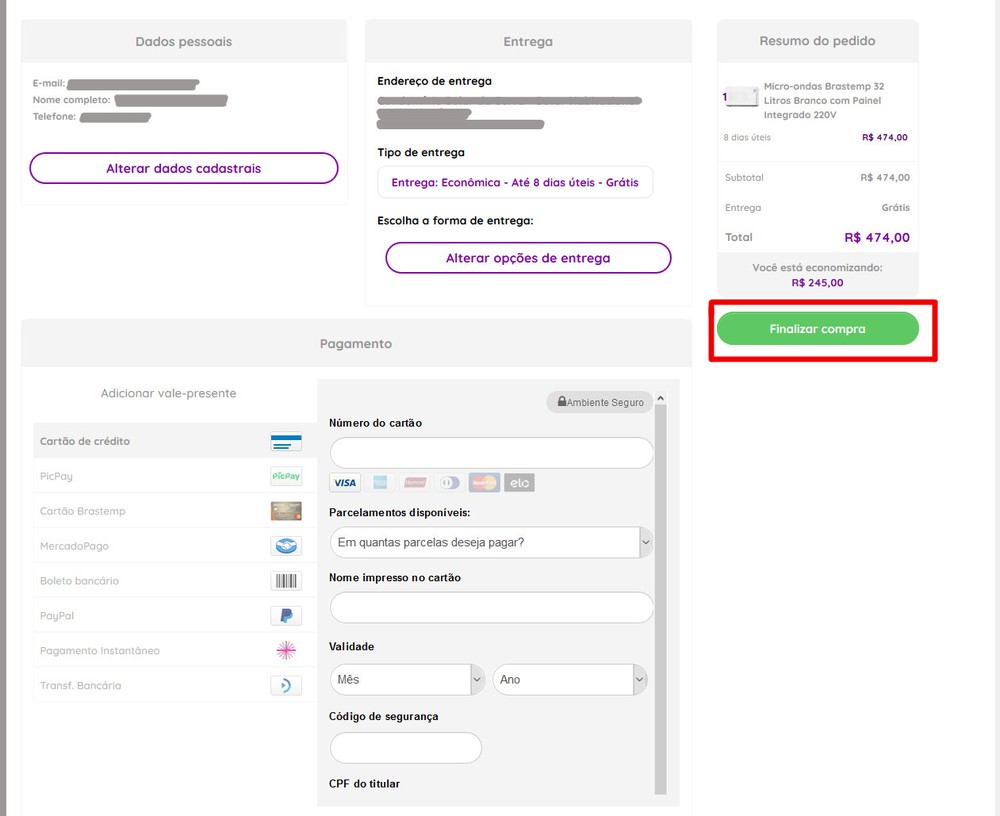Click the Pagamento section header

pos(356,343)
